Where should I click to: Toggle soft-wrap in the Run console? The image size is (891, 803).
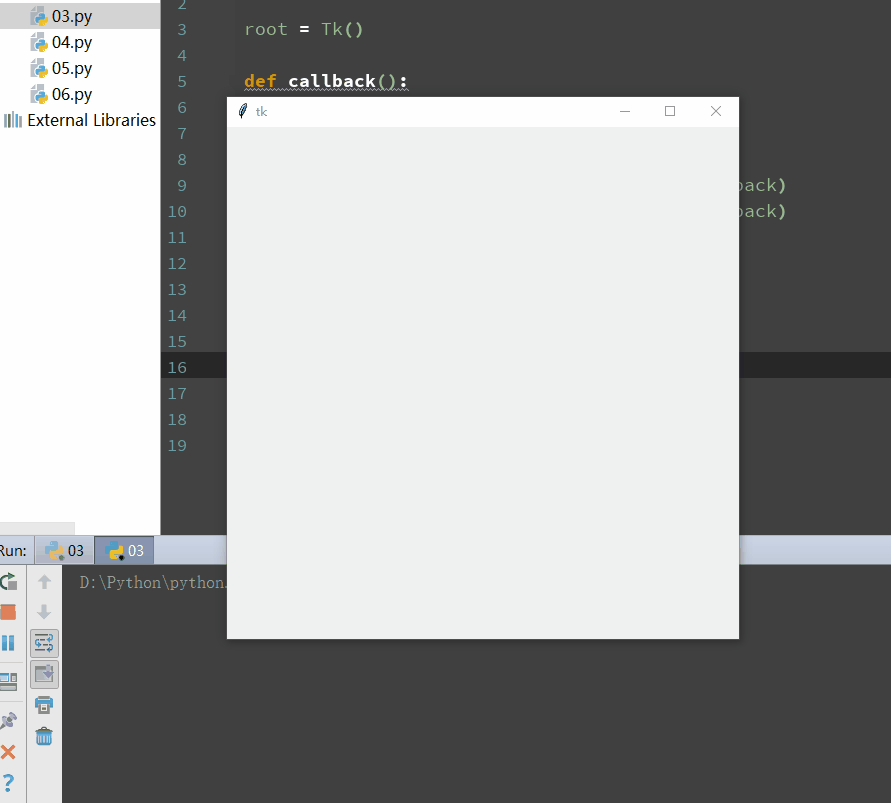coord(44,643)
